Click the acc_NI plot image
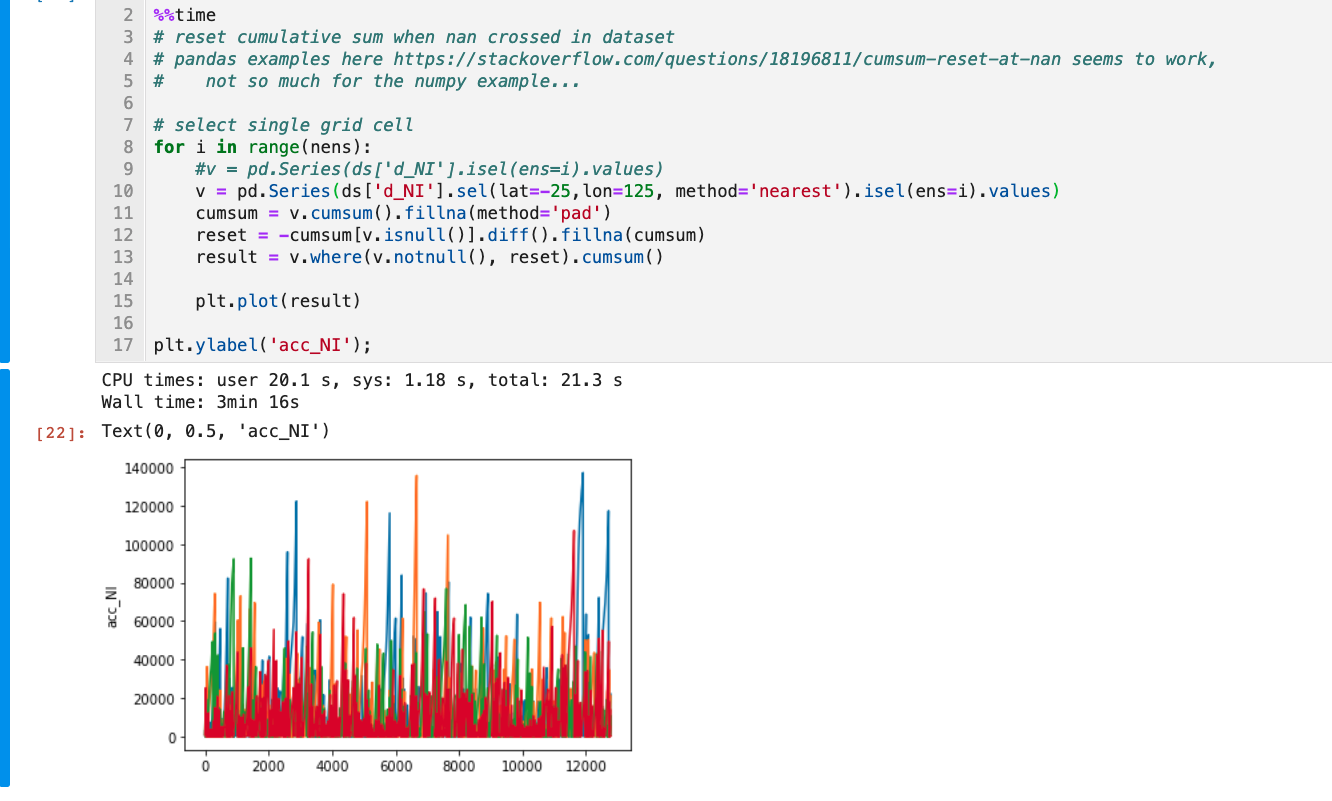 [x=368, y=617]
